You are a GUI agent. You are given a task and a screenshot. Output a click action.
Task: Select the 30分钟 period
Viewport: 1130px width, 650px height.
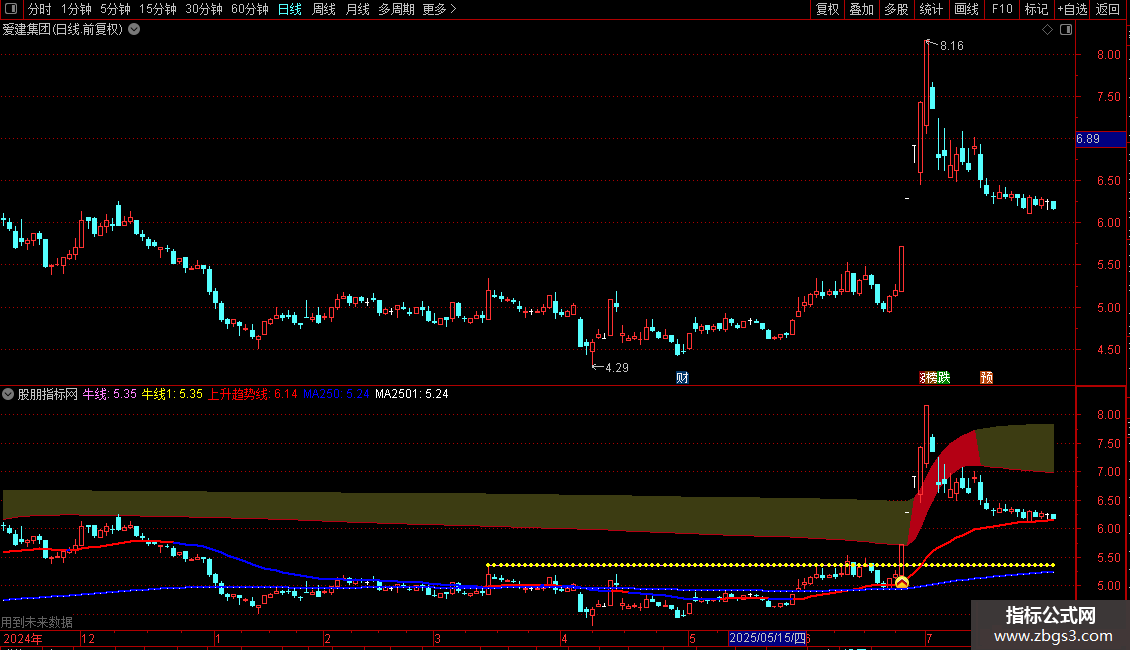(204, 9)
